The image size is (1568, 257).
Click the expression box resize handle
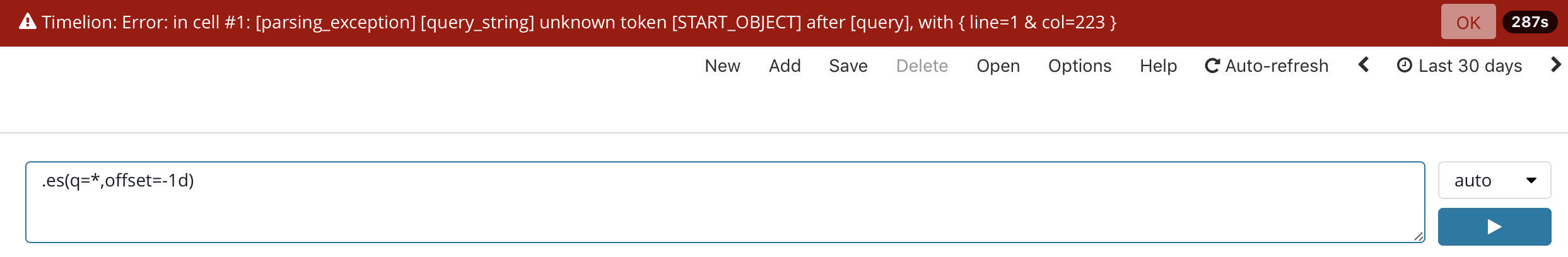(x=1418, y=236)
